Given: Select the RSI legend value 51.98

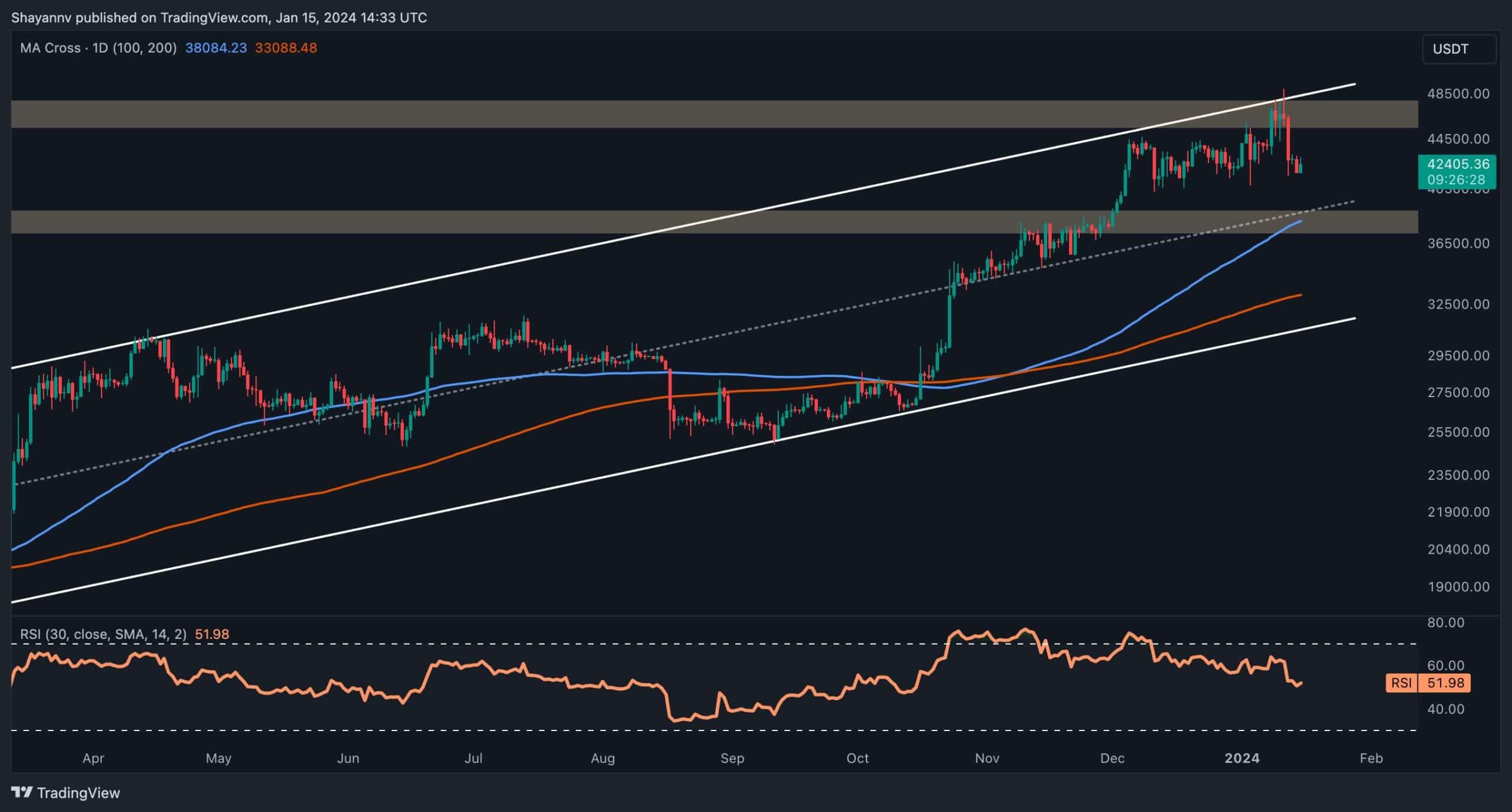Looking at the screenshot, I should [x=212, y=634].
